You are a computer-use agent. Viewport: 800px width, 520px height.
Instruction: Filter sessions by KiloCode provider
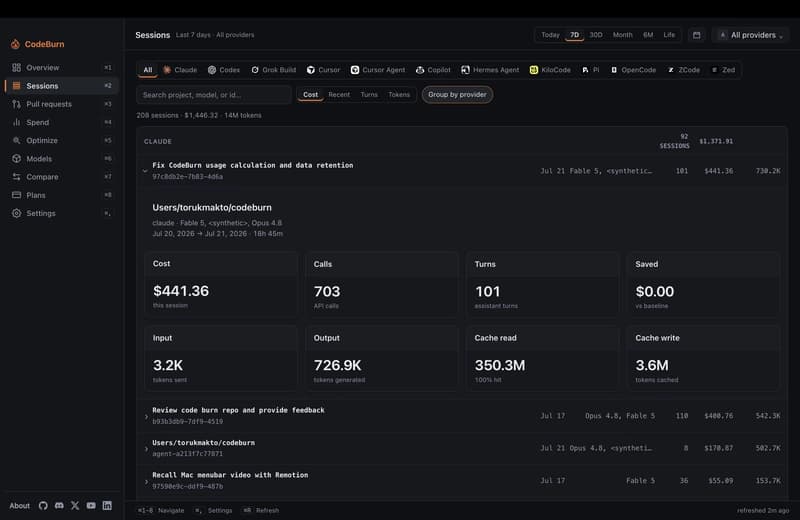(551, 70)
